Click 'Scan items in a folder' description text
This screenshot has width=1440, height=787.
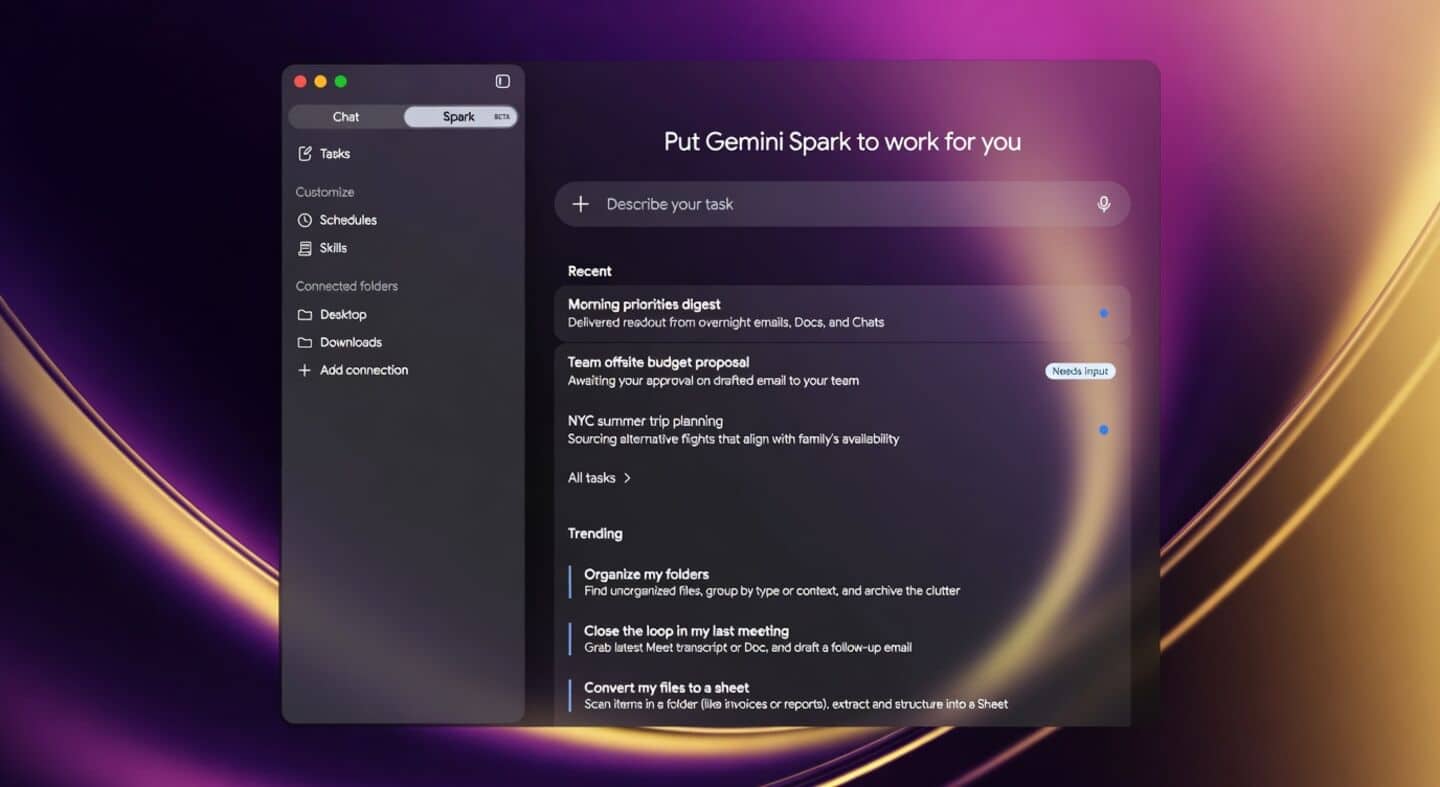point(796,704)
